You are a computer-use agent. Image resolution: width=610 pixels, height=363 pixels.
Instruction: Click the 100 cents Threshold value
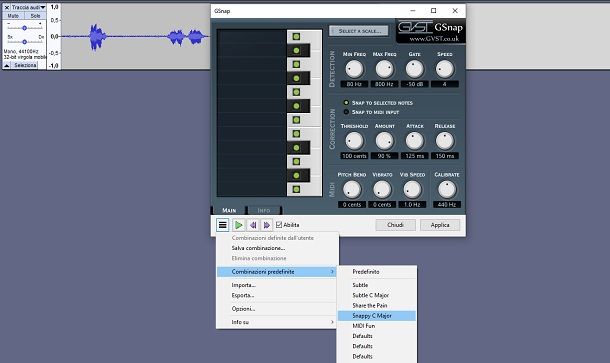tap(354, 156)
